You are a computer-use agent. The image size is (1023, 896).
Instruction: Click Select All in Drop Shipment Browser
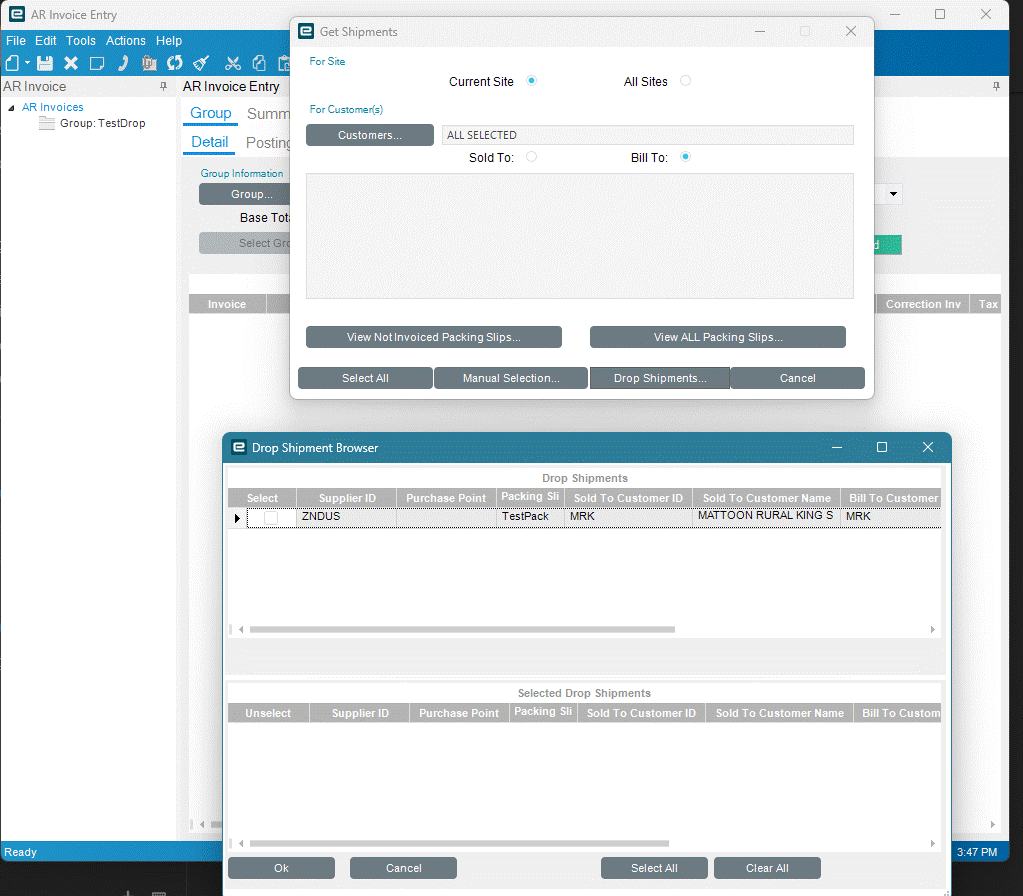pos(654,869)
